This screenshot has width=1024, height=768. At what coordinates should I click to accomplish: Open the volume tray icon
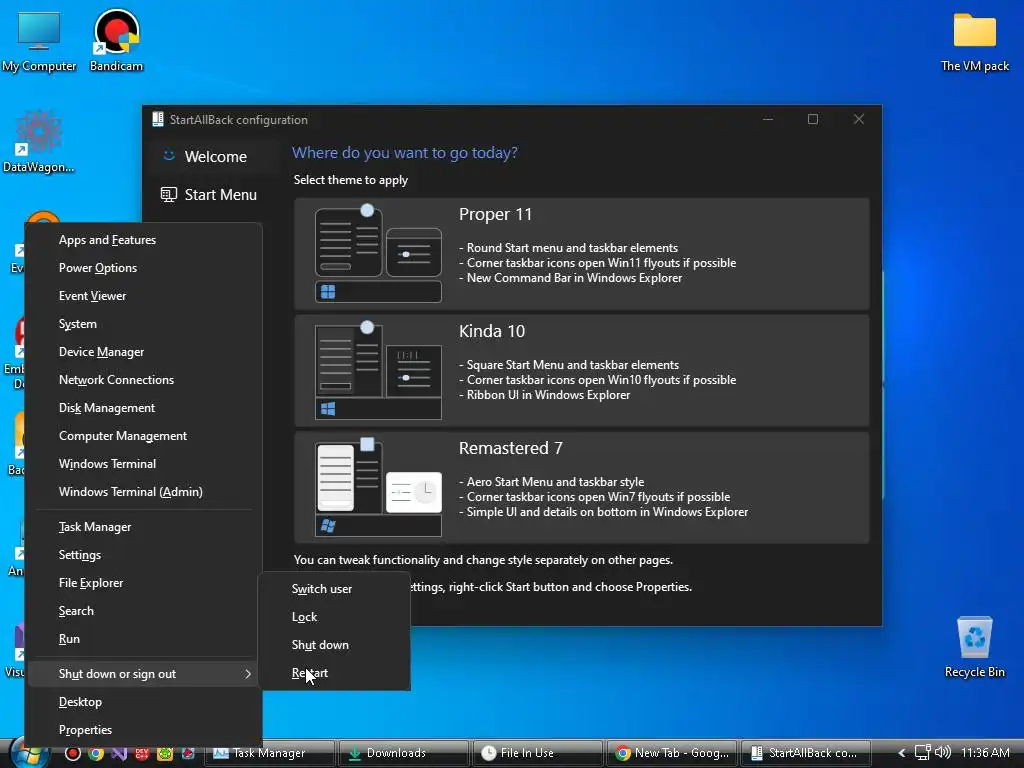[942, 753]
